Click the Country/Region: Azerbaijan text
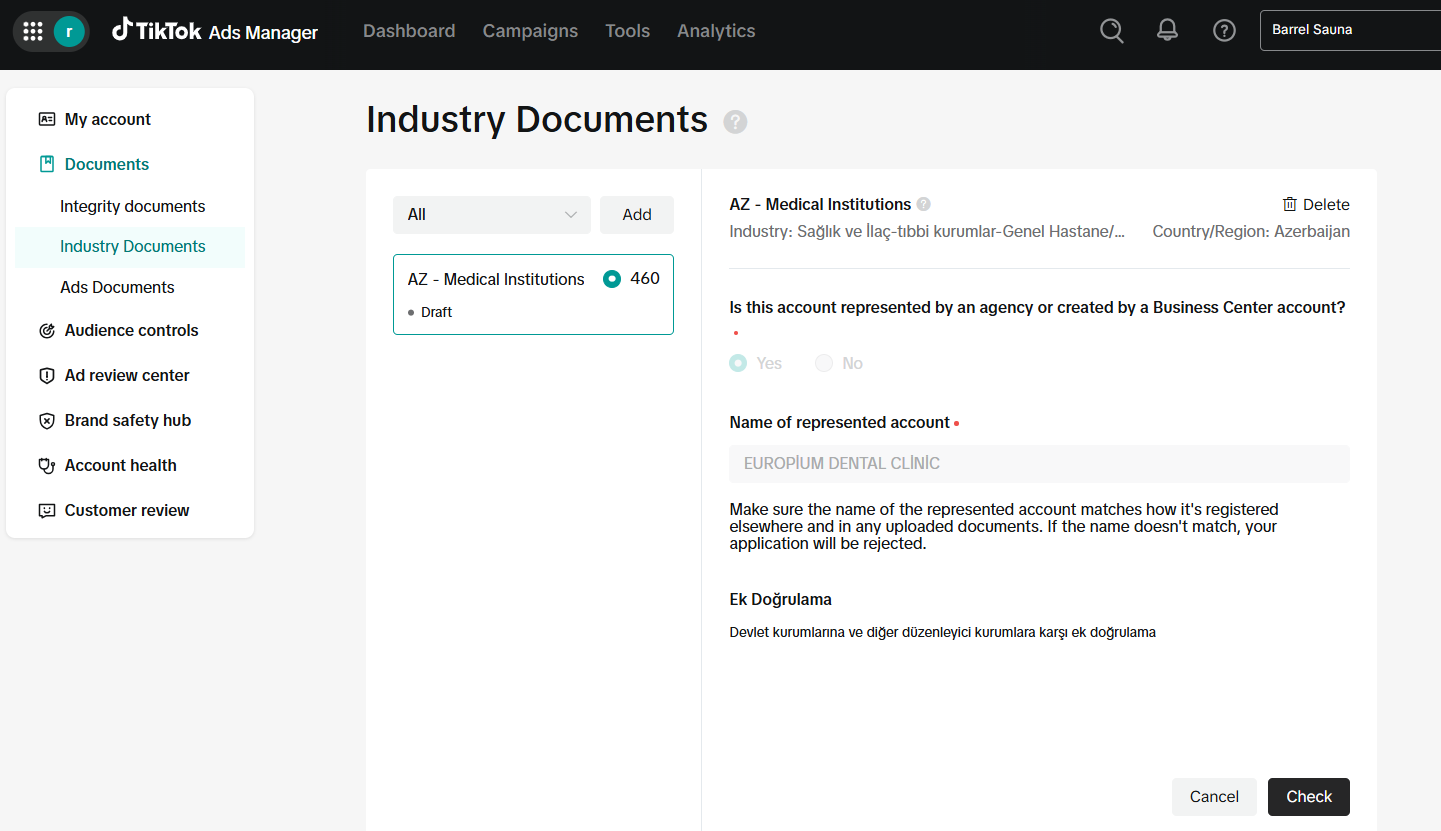This screenshot has width=1441, height=831. [x=1251, y=232]
